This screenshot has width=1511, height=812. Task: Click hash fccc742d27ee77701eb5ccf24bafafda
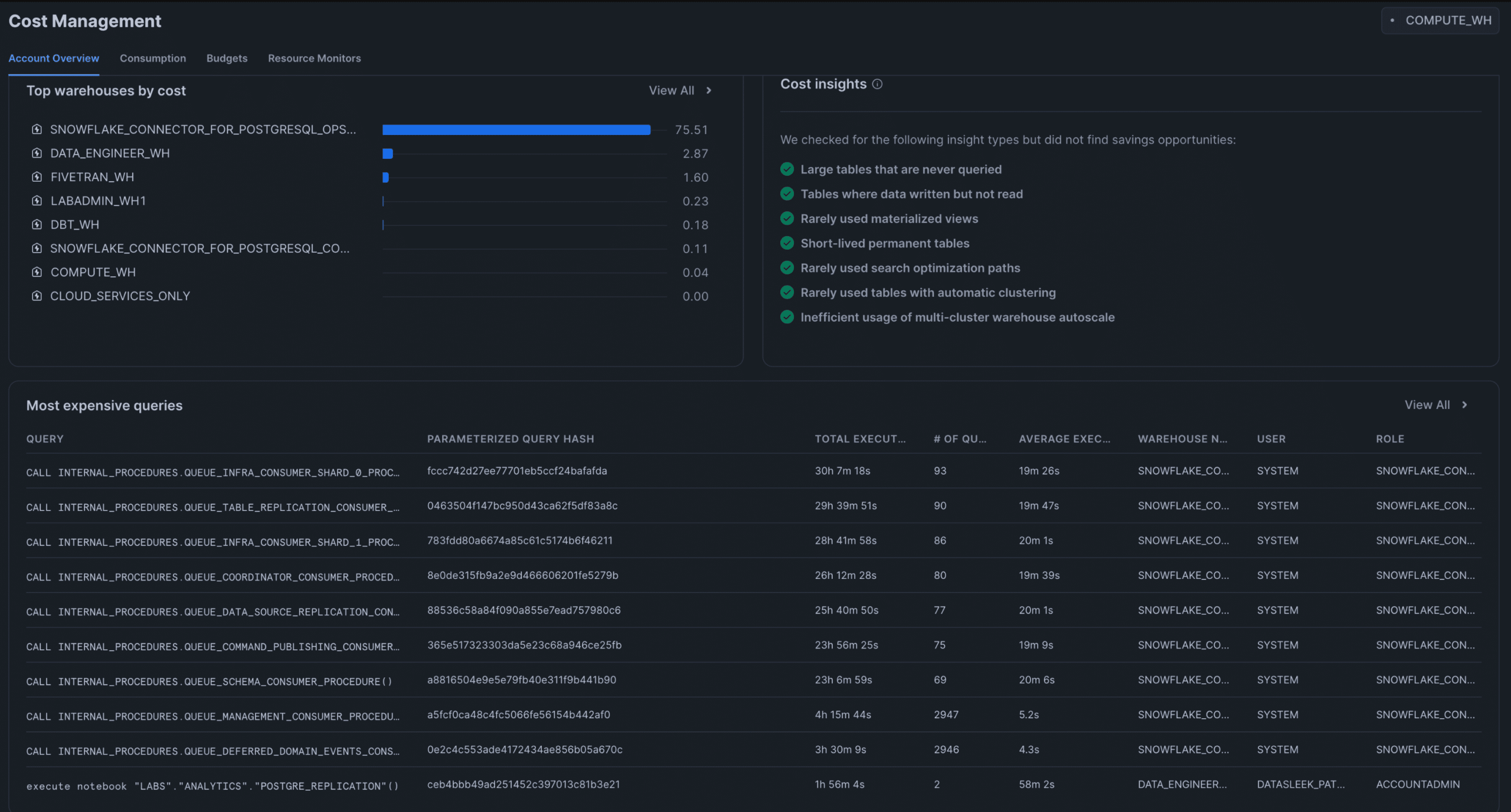tap(517, 471)
